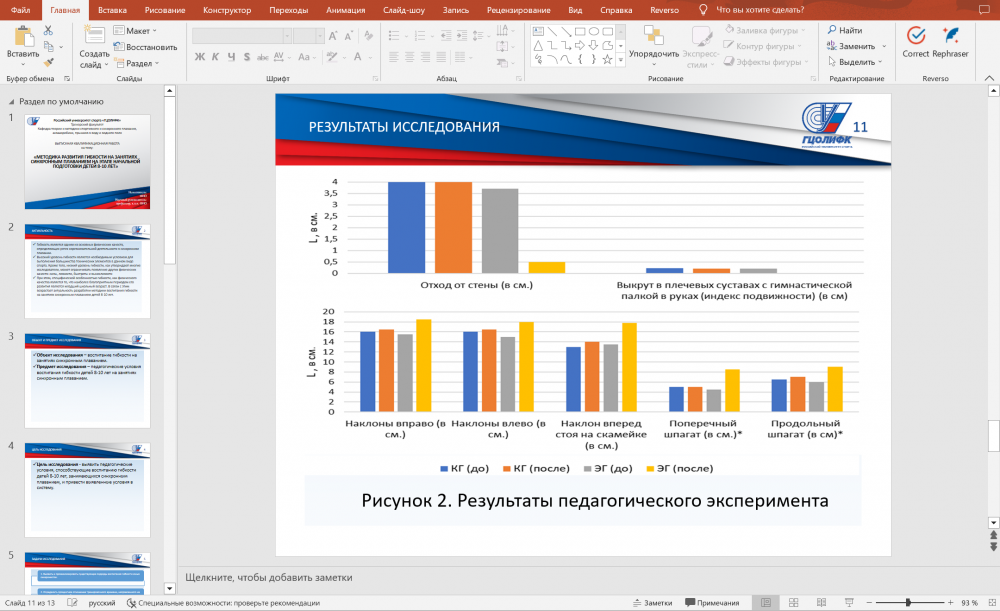The width and height of the screenshot is (1000, 611).
Task: Switch to the Анимация tab
Action: 345,9
